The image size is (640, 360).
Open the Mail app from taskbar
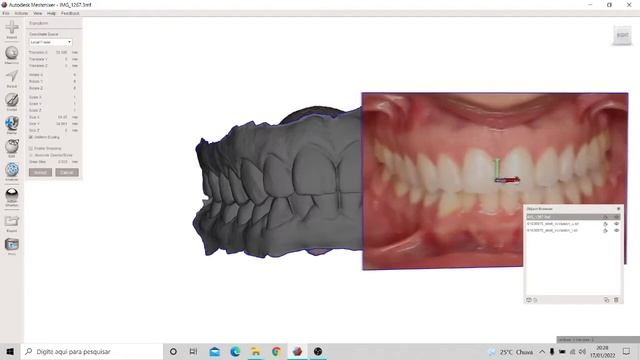click(214, 351)
